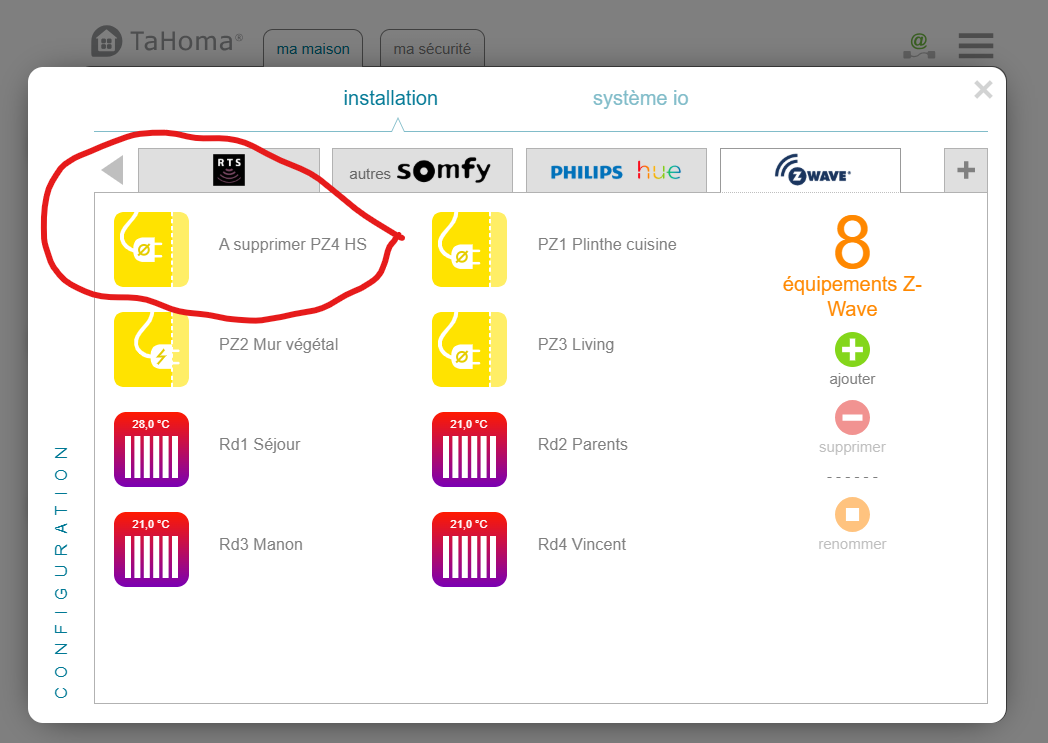1048x743 pixels.
Task: Select the Rd4 Vincent radiator icon
Action: [469, 549]
